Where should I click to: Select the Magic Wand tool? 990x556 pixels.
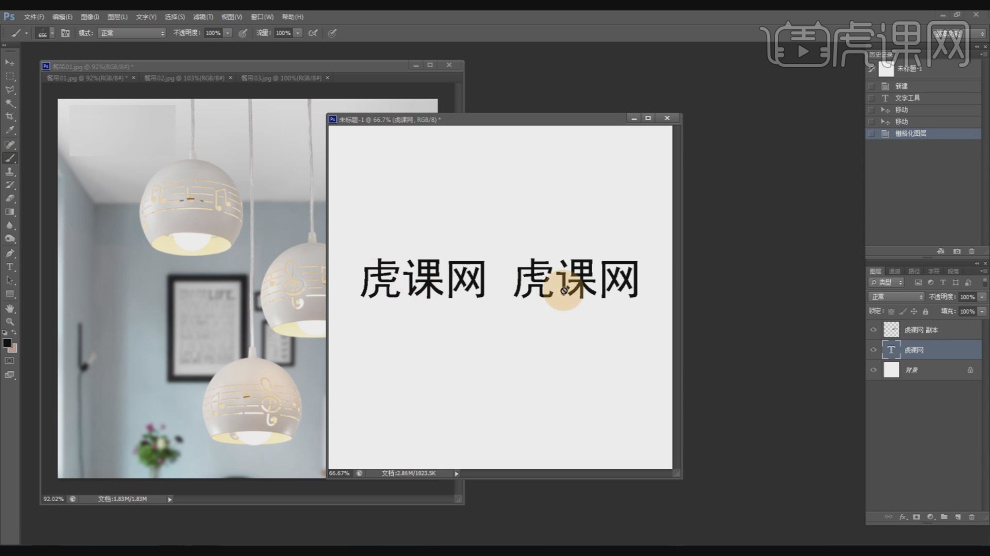coord(9,103)
